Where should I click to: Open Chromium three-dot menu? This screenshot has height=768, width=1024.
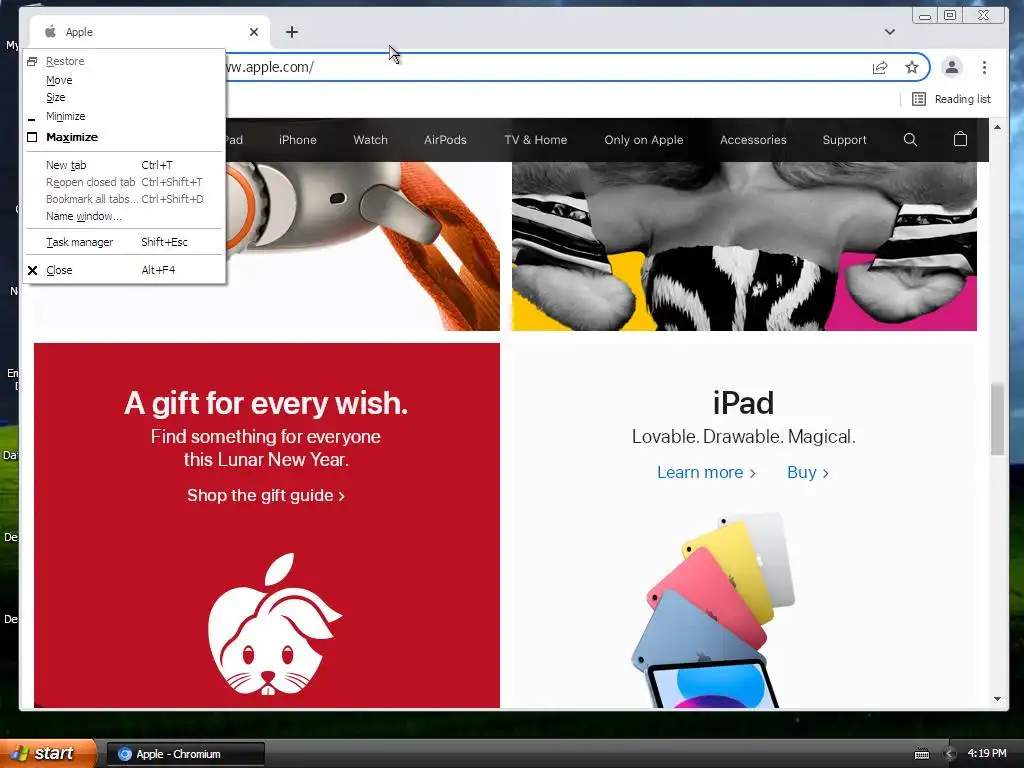coord(984,67)
